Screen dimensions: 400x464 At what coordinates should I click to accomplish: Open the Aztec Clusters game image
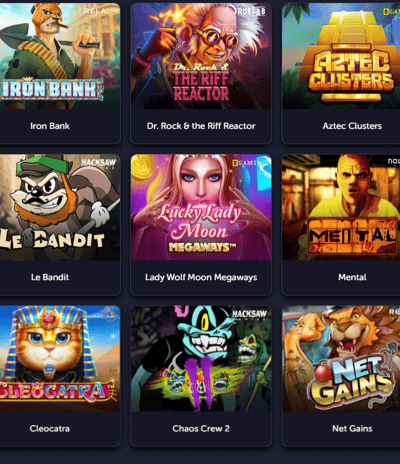341,56
